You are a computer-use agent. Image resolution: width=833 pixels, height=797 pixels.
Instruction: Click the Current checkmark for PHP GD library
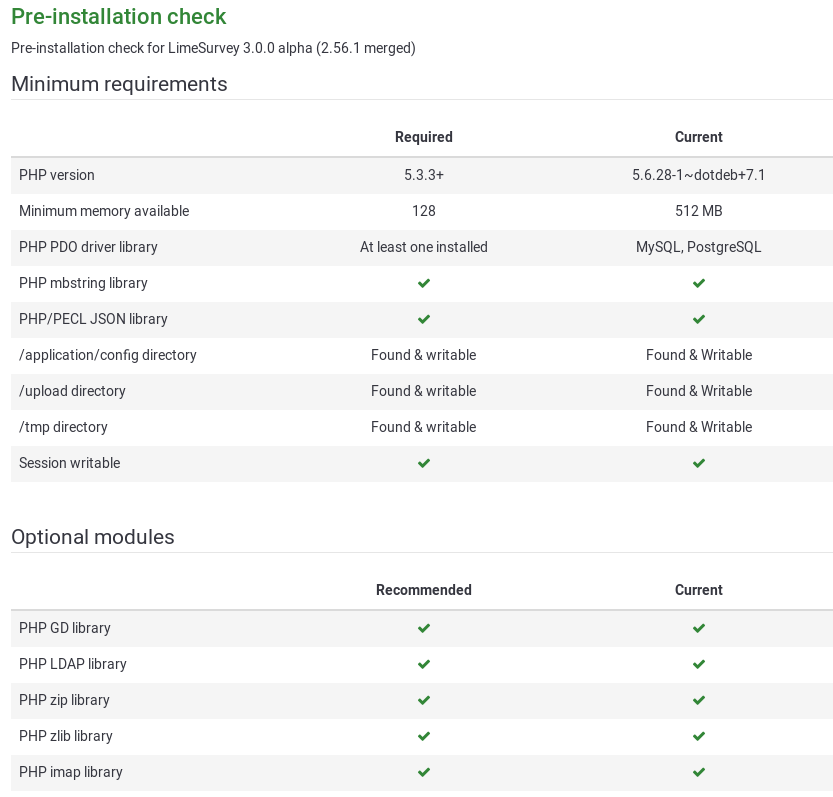698,629
